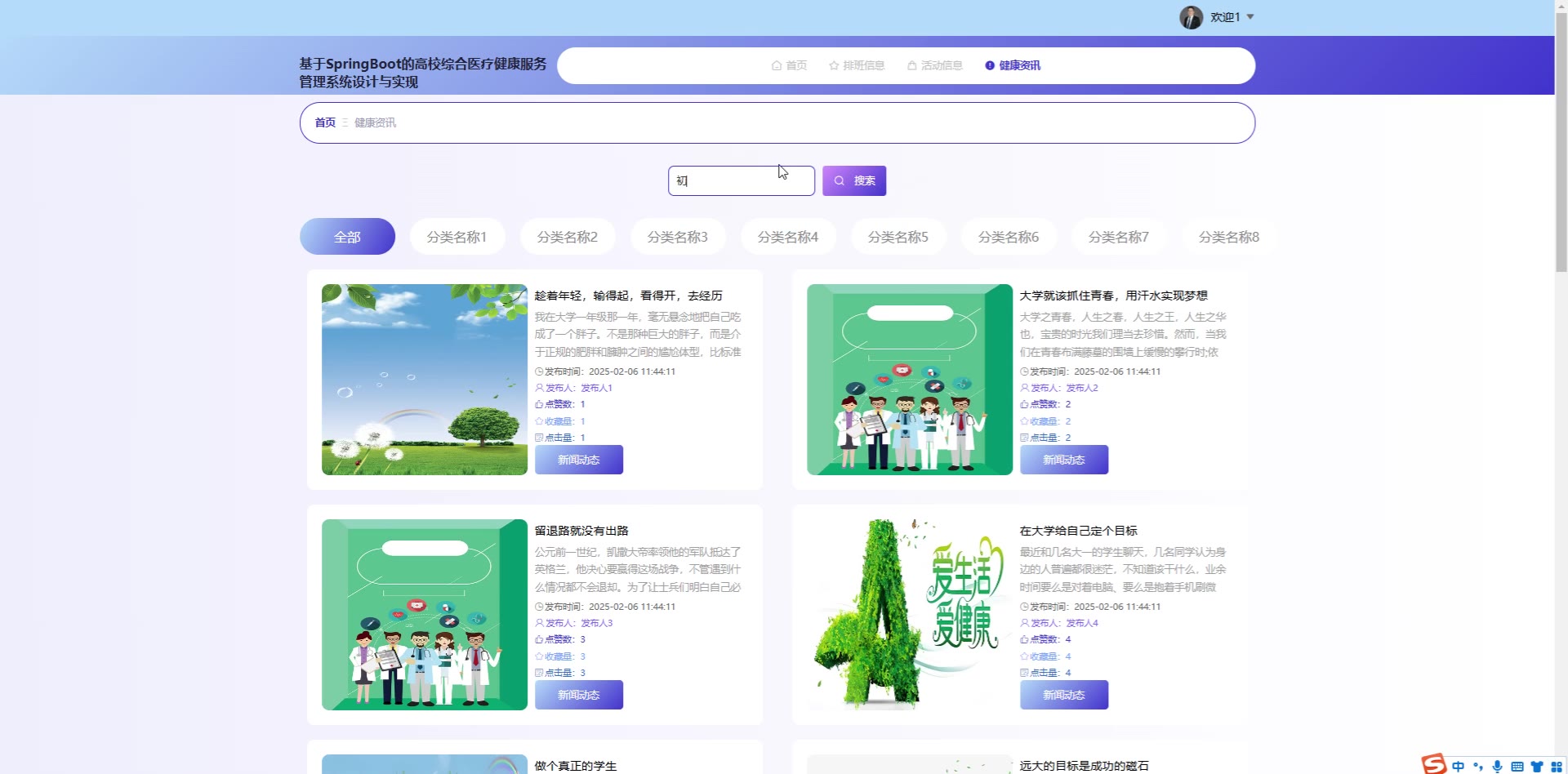Open Sogou toolbox grid icon
The height and width of the screenshot is (774, 1568).
click(1557, 766)
